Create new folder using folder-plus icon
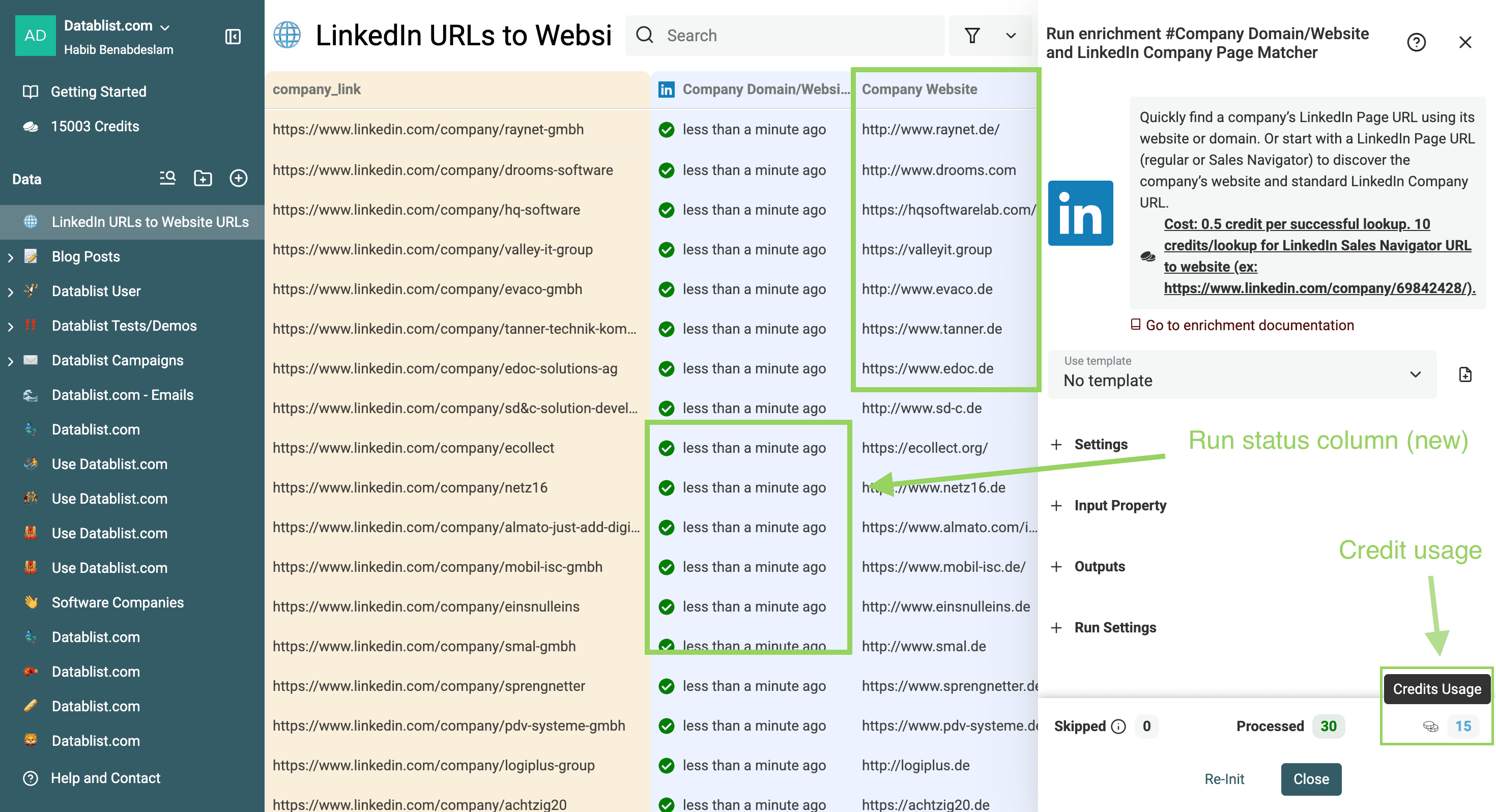Image resolution: width=1496 pixels, height=812 pixels. pyautogui.click(x=203, y=178)
